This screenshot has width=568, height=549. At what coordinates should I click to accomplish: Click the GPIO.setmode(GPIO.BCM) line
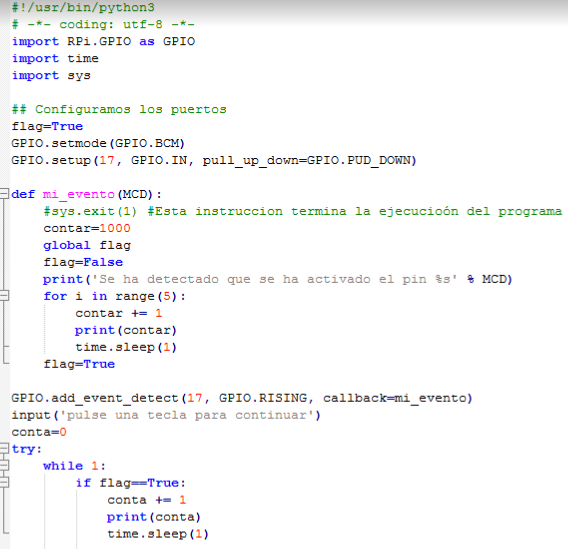tap(98, 143)
